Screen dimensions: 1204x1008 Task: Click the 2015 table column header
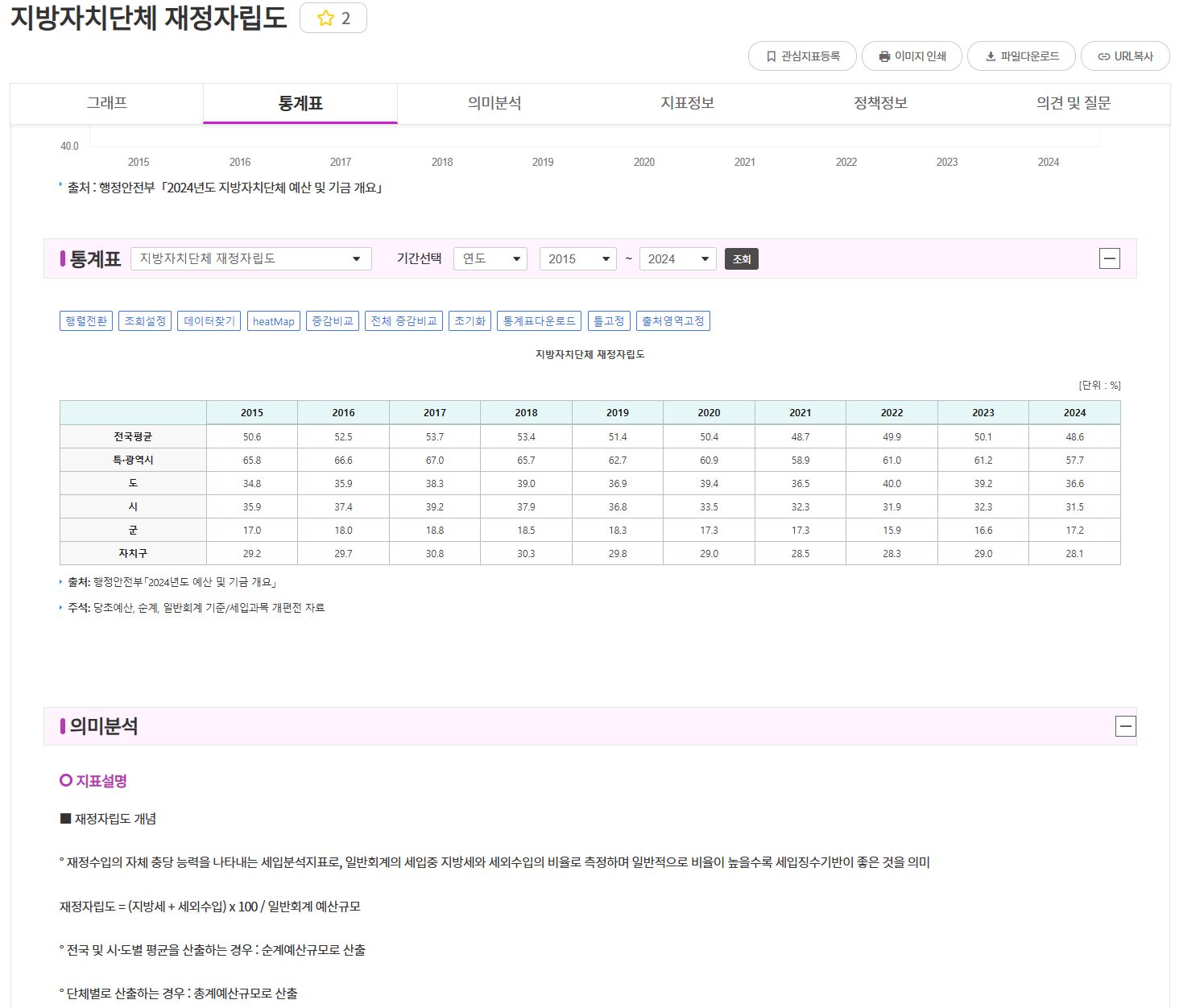(x=252, y=413)
